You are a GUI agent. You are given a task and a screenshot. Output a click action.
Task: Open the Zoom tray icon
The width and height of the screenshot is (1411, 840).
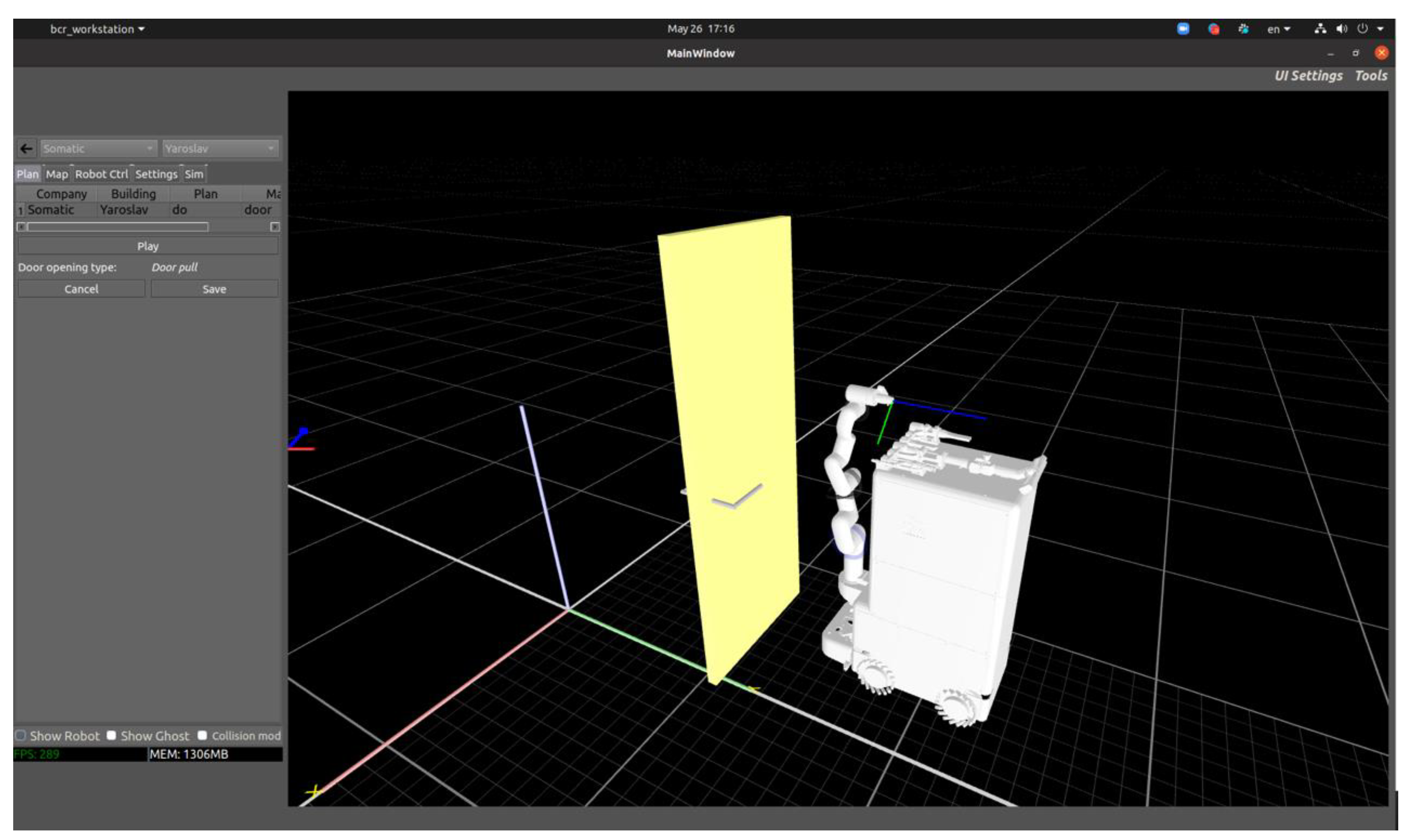tap(1183, 29)
